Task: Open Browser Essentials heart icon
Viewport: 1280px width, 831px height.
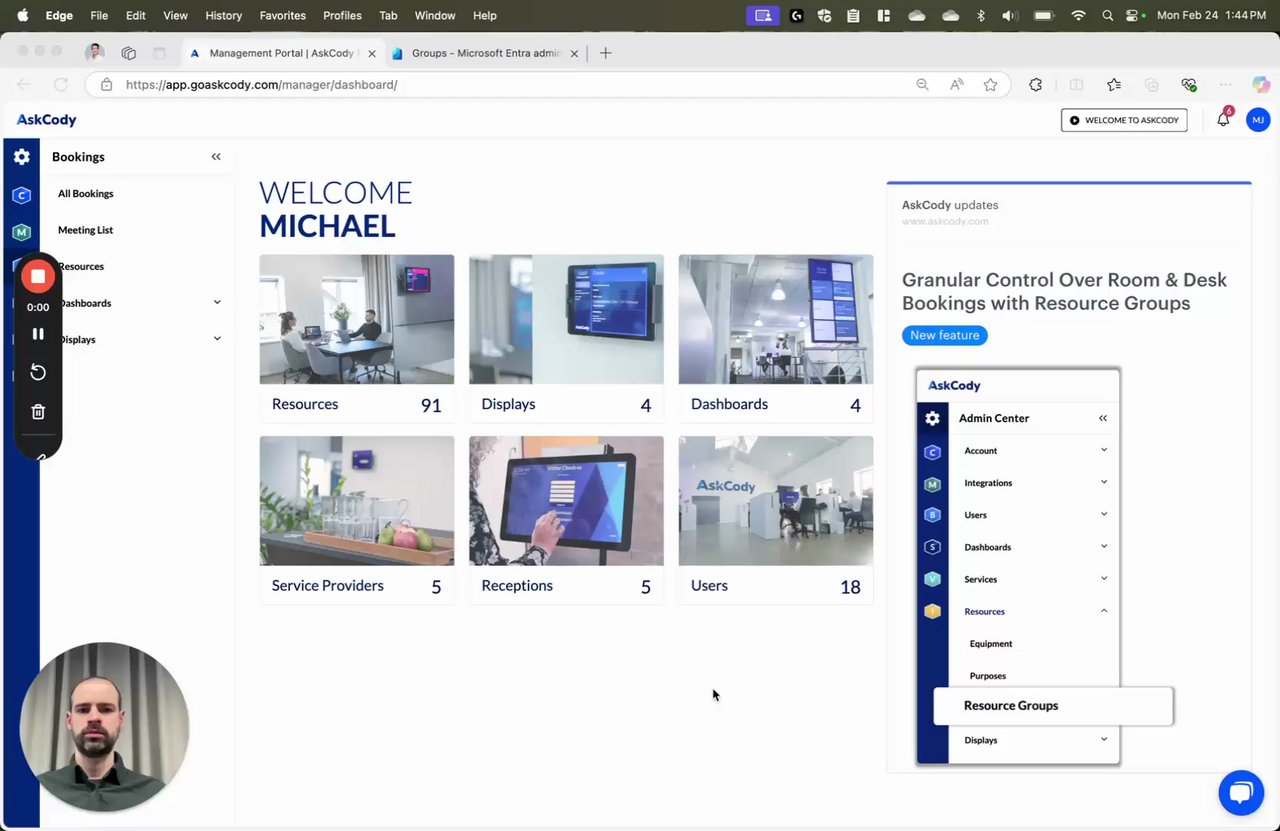Action: (1188, 85)
